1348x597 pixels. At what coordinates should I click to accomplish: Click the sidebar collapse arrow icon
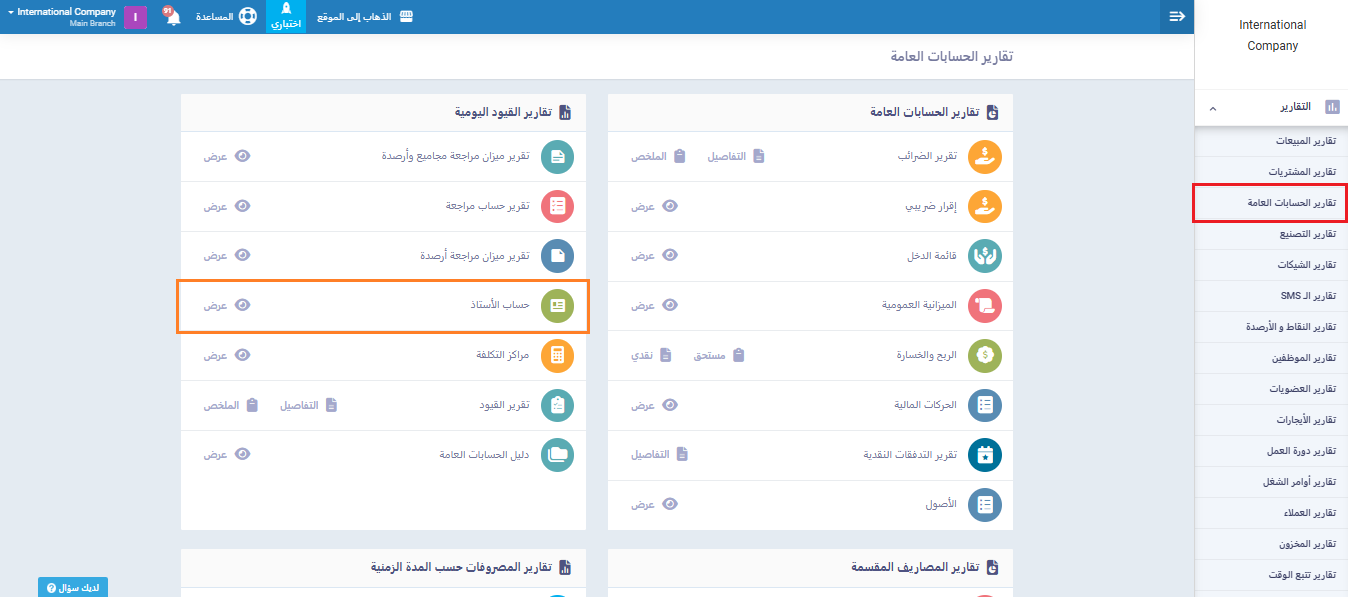[x=1177, y=16]
